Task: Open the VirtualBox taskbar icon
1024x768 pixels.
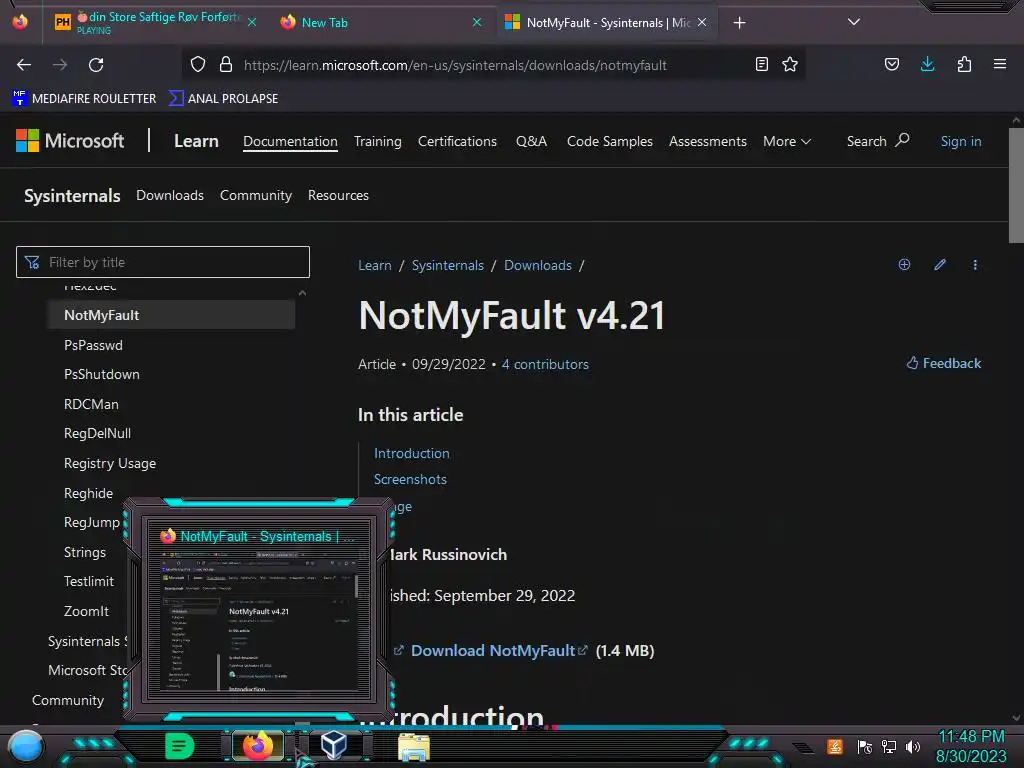Action: [x=334, y=744]
